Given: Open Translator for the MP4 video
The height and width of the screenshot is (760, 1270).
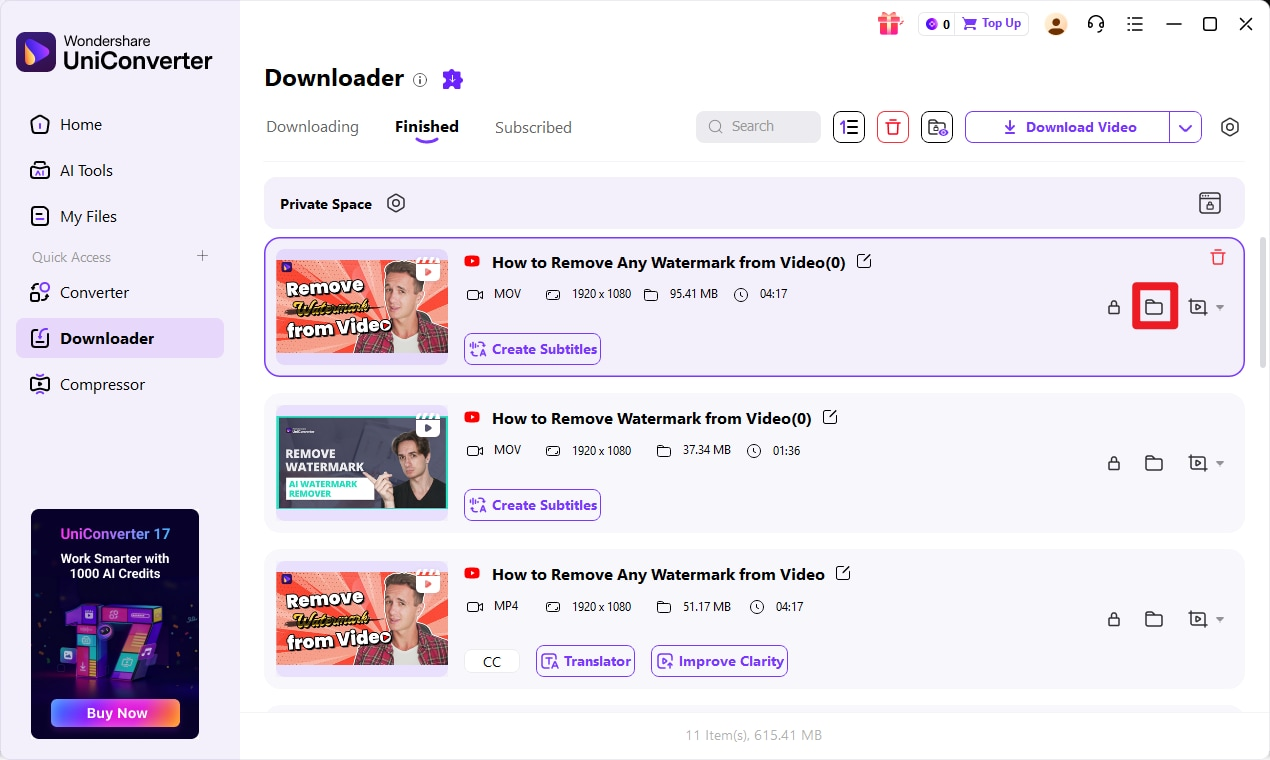Looking at the screenshot, I should (585, 661).
